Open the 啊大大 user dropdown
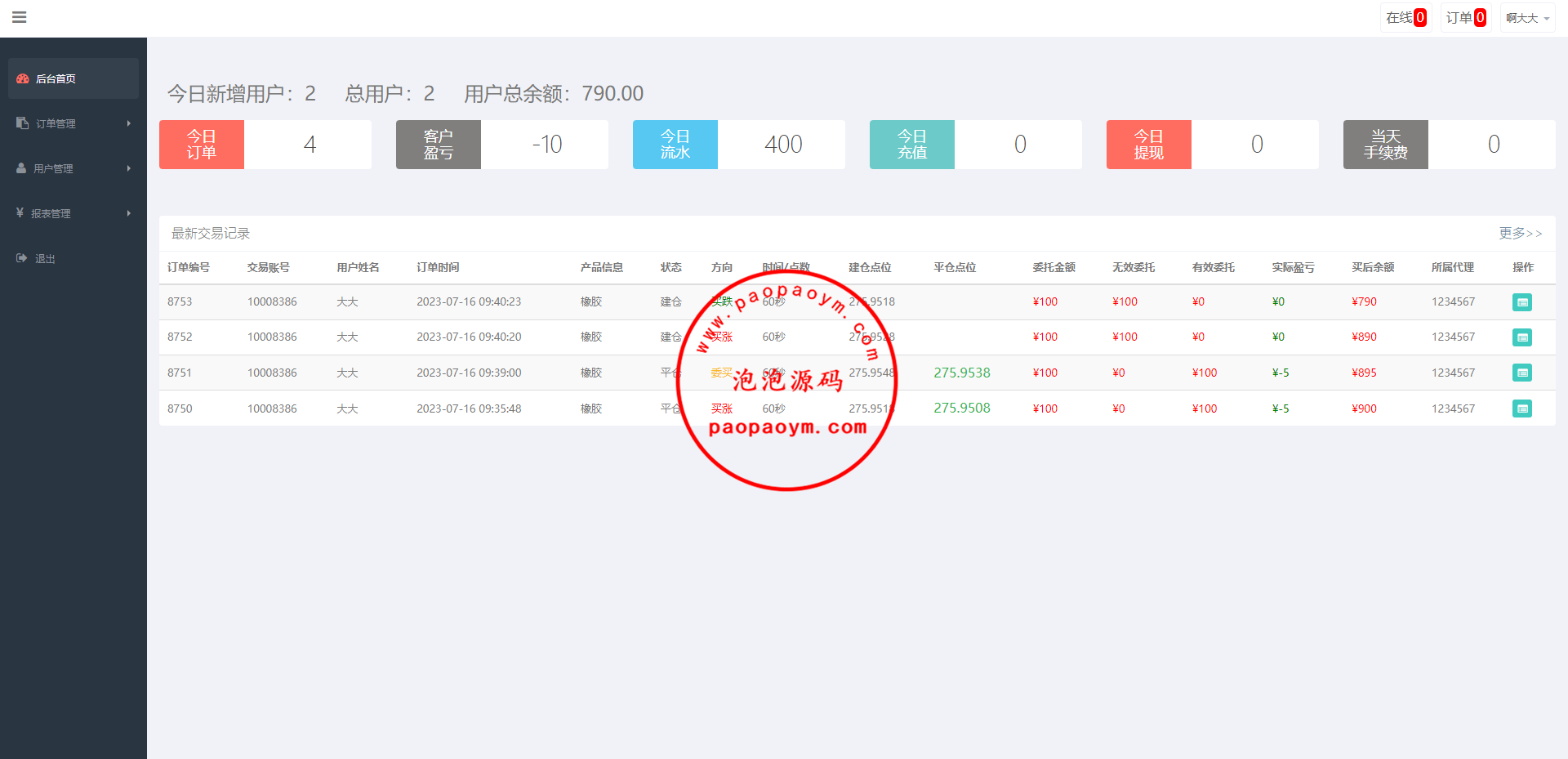This screenshot has height=759, width=1568. [x=1526, y=18]
